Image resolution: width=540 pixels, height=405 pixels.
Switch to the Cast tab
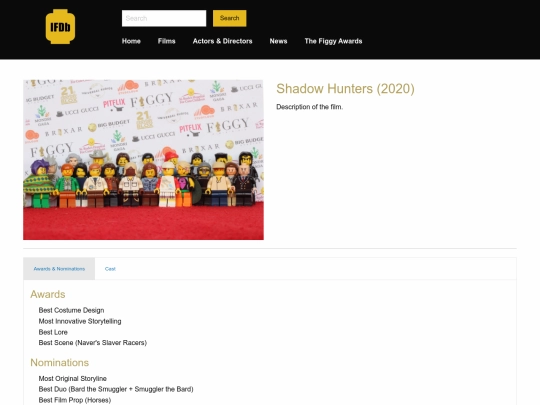[x=110, y=269]
